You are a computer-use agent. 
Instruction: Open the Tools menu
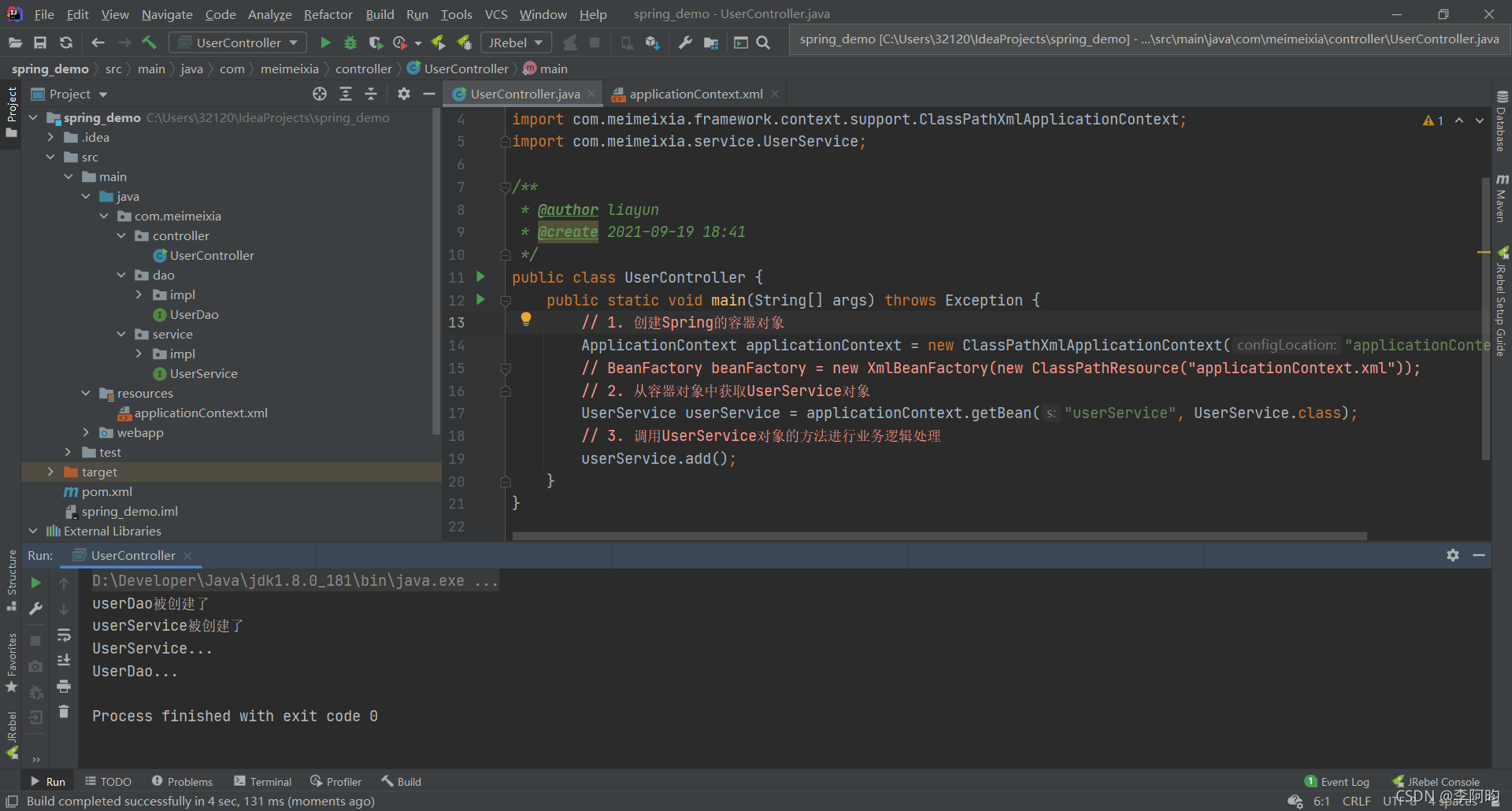pos(456,14)
